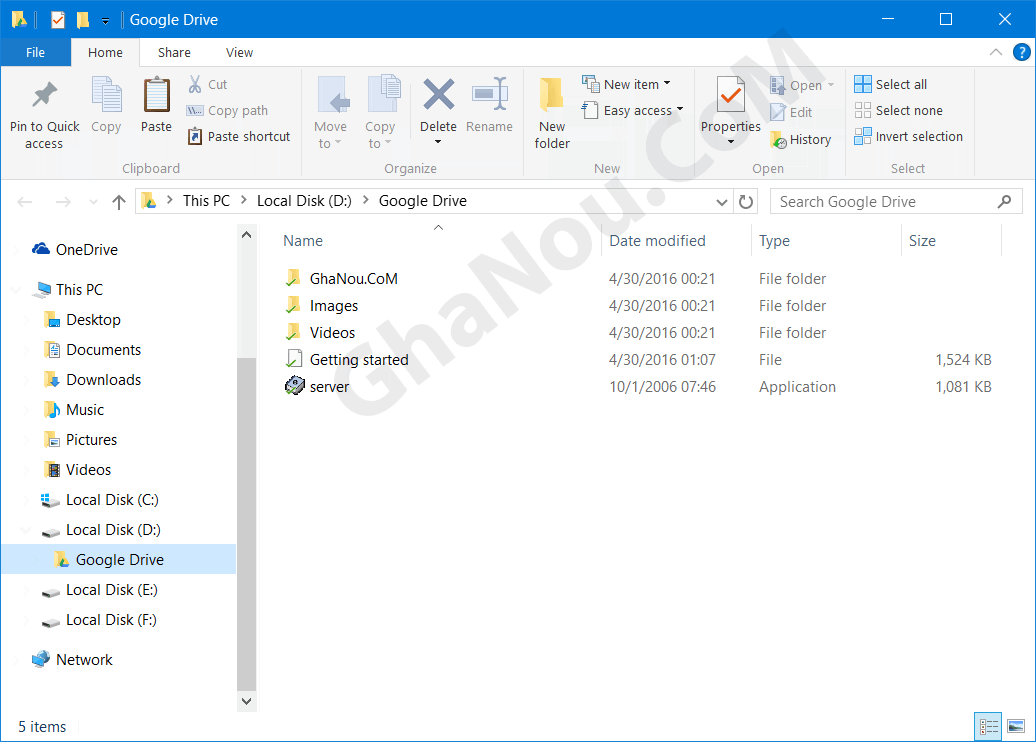The width and height of the screenshot is (1036, 742).
Task: Click the Properties checkmark icon
Action: coord(731,95)
